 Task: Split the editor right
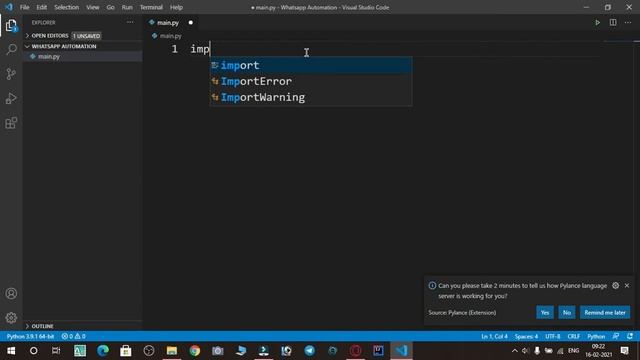[x=613, y=22]
